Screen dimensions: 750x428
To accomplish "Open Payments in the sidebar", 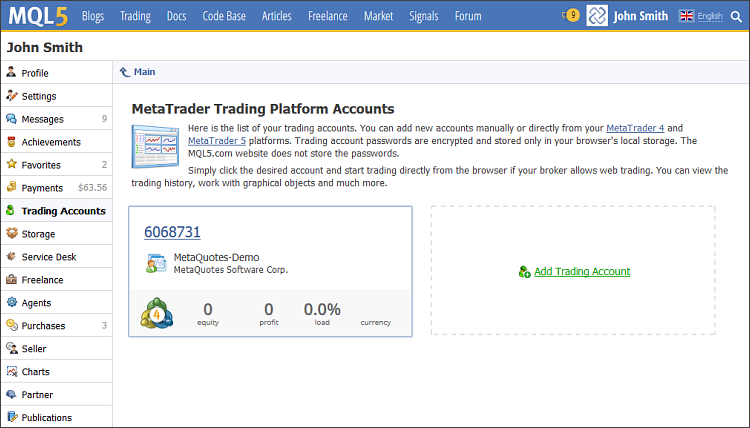I will coord(56,187).
